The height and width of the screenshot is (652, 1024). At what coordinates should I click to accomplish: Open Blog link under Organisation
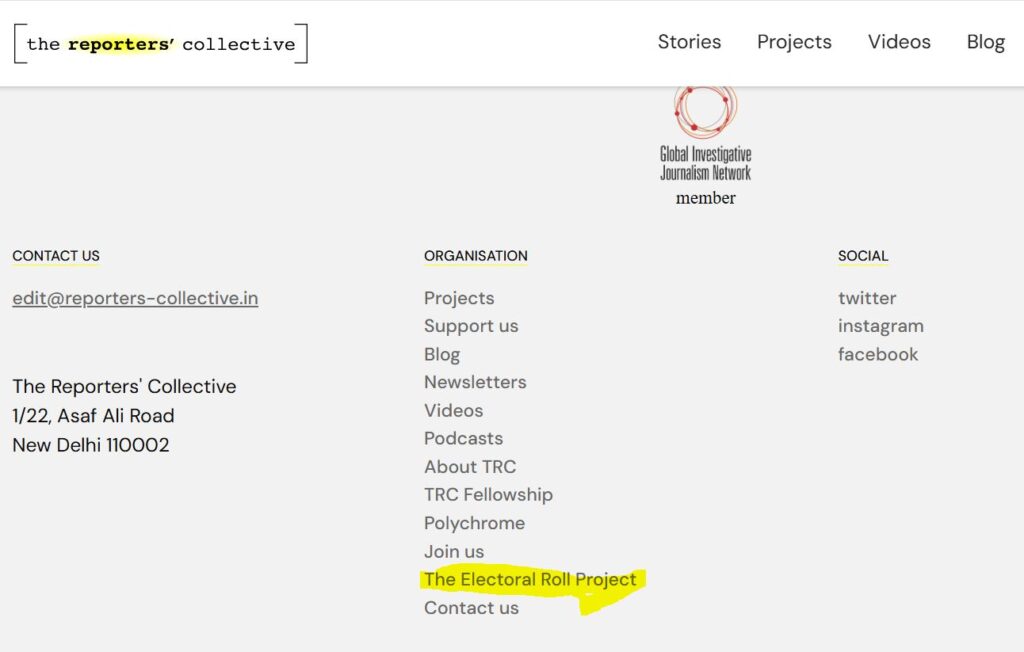[442, 354]
